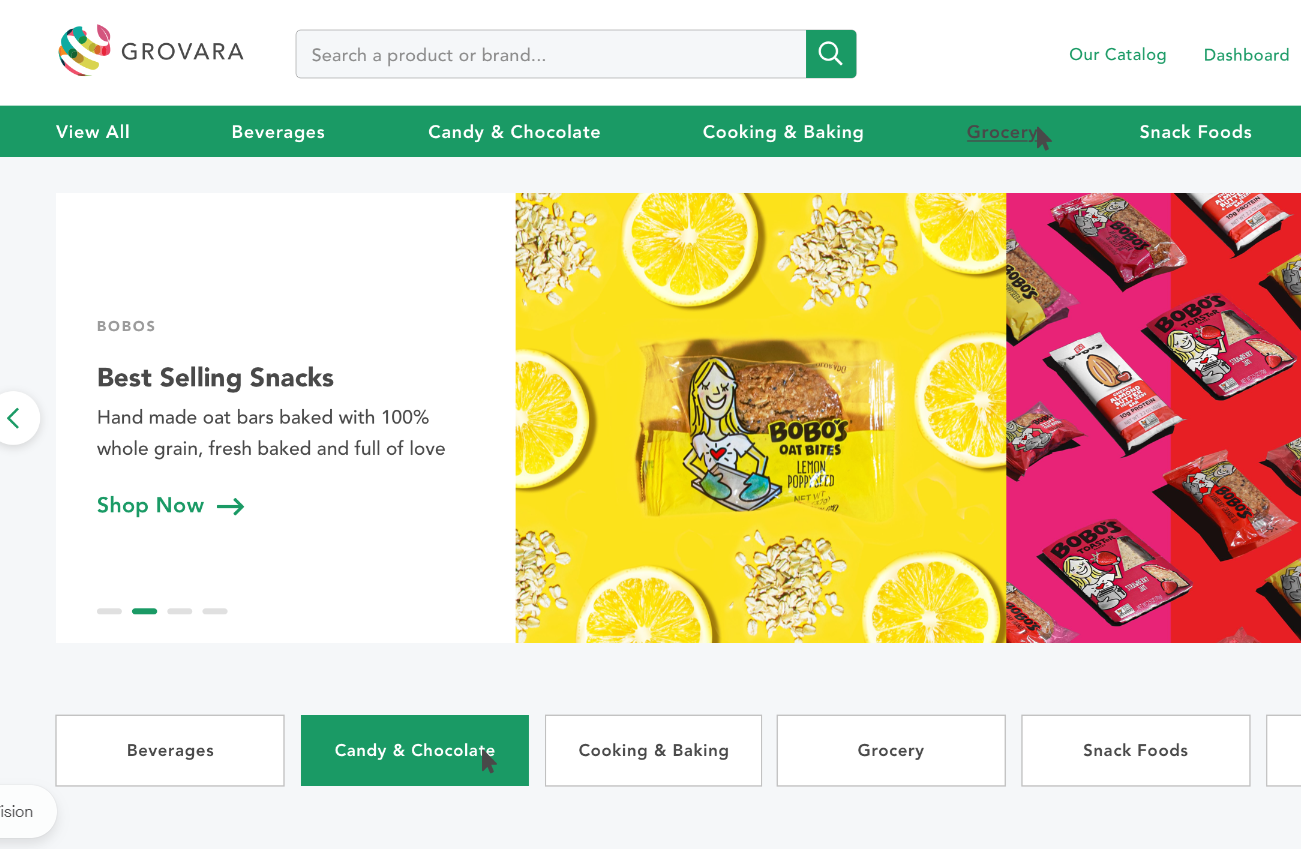1301x849 pixels.
Task: Select the first carousel dot indicator
Action: pos(109,611)
